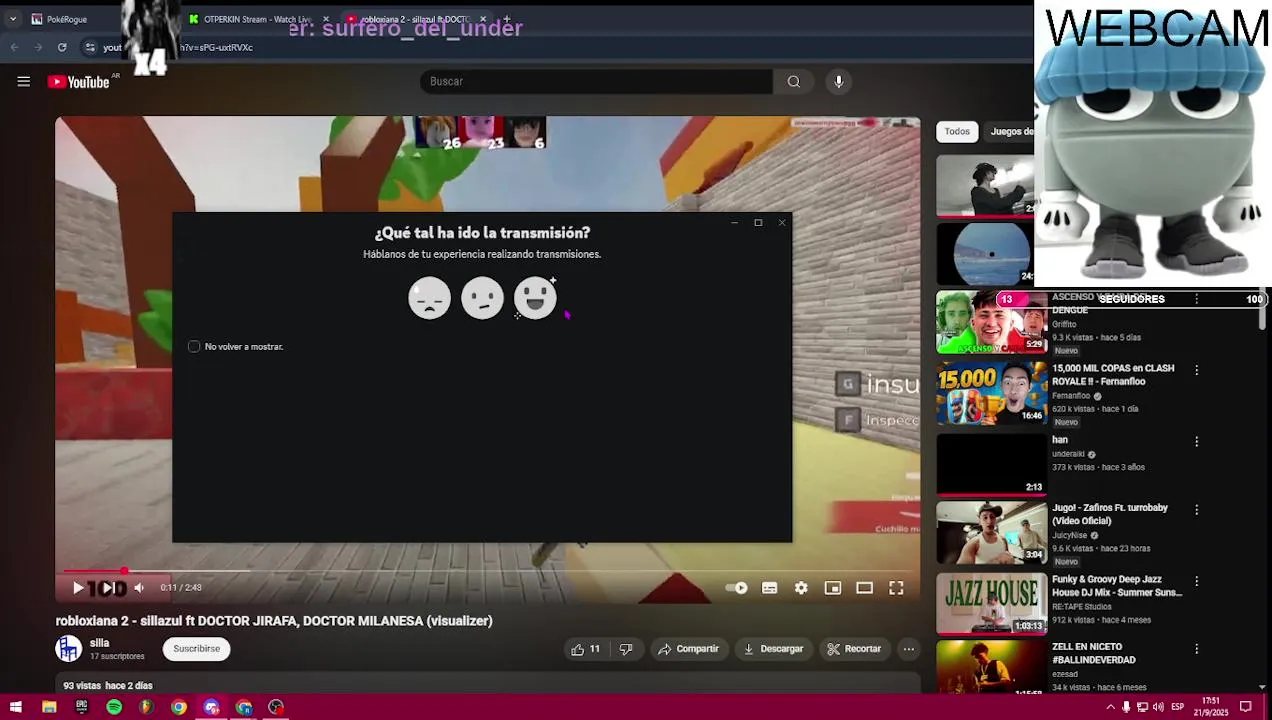Go back in browser history
The height and width of the screenshot is (720, 1272).
click(14, 47)
